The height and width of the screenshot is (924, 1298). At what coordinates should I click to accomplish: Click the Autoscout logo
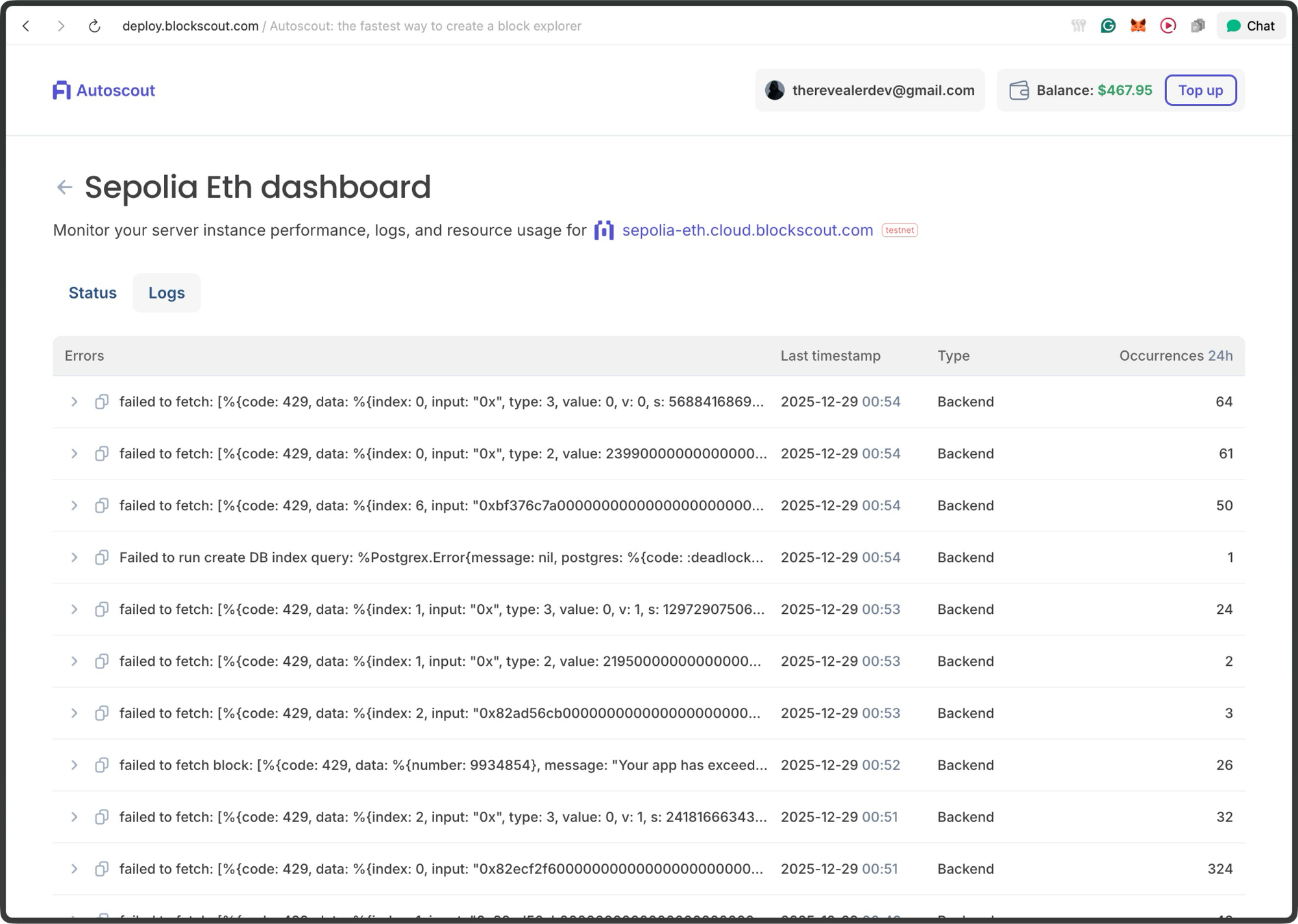104,90
